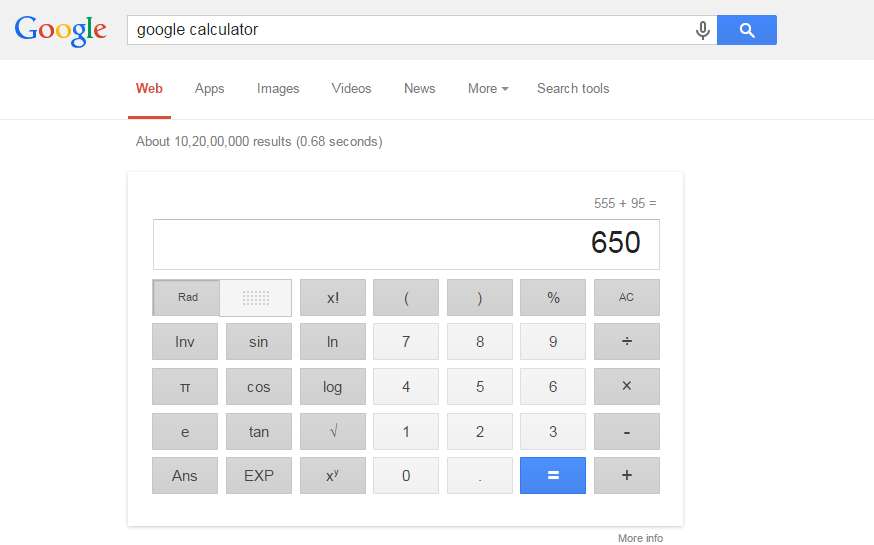This screenshot has width=874, height=545.
Task: Open the Videos results tab
Action: [351, 88]
